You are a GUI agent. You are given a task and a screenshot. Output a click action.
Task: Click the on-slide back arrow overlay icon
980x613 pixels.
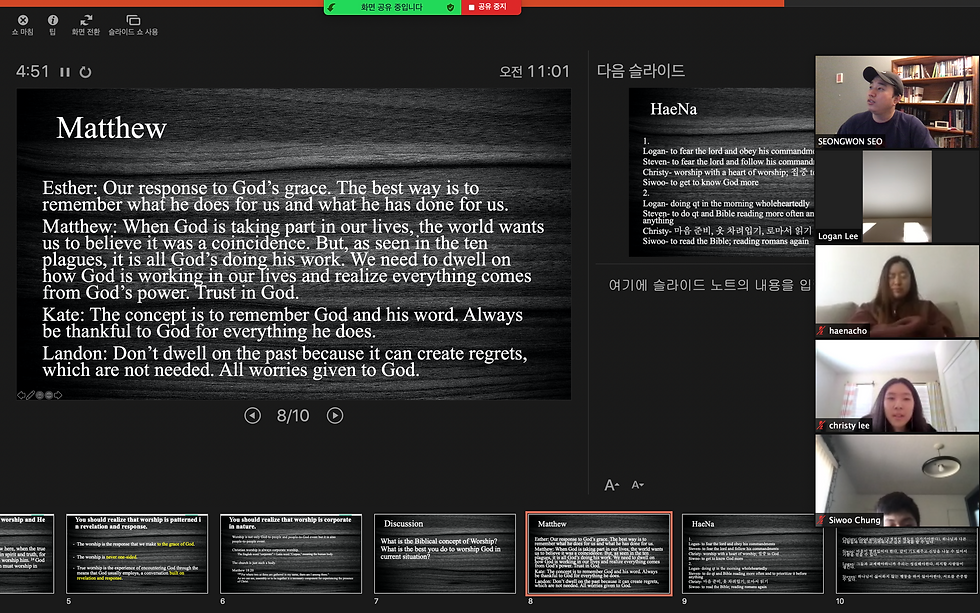pyautogui.click(x=21, y=395)
